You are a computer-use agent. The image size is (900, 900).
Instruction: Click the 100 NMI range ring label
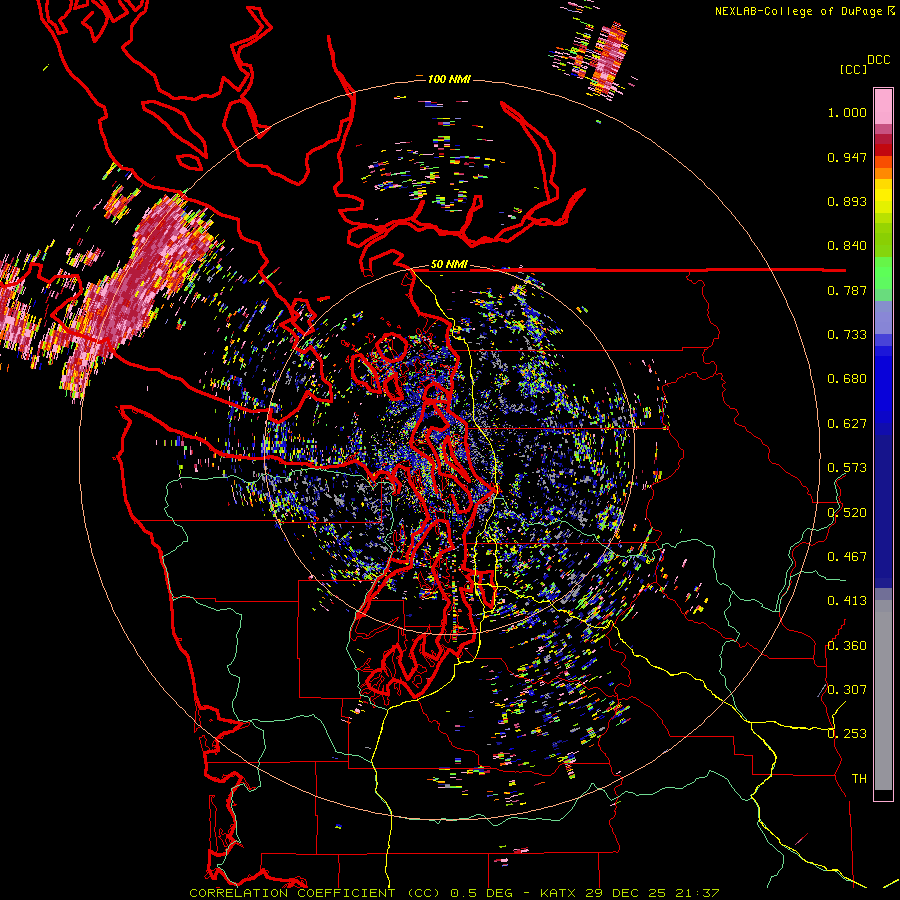[449, 79]
